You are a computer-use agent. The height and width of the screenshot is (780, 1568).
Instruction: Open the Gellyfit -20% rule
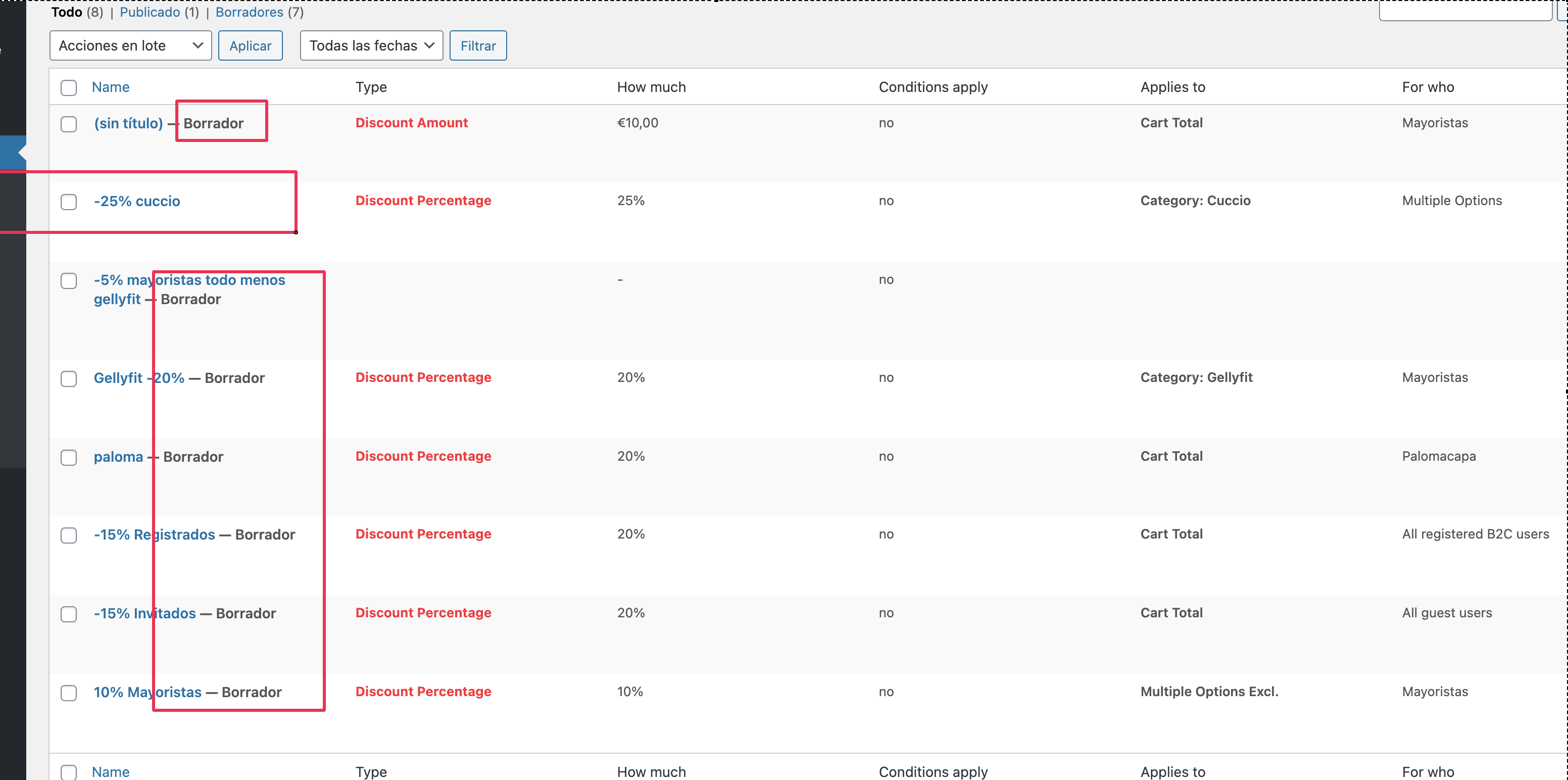pos(139,377)
